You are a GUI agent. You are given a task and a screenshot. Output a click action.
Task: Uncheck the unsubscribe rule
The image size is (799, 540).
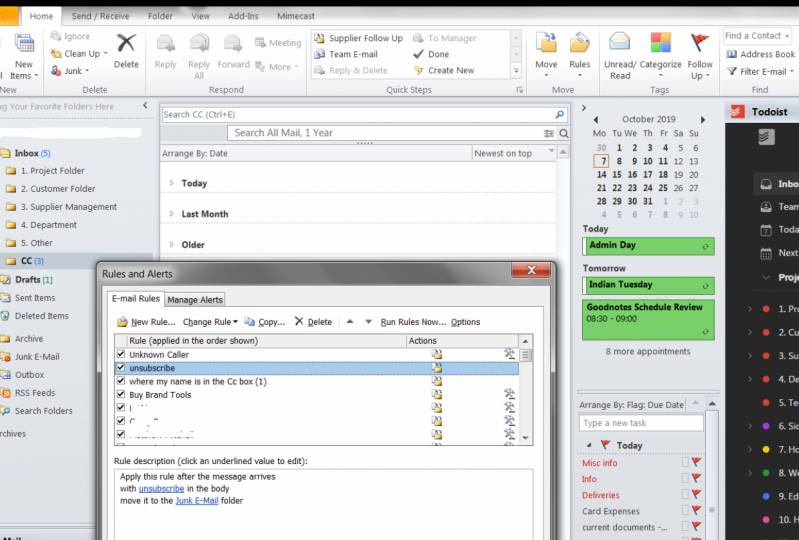click(x=121, y=367)
